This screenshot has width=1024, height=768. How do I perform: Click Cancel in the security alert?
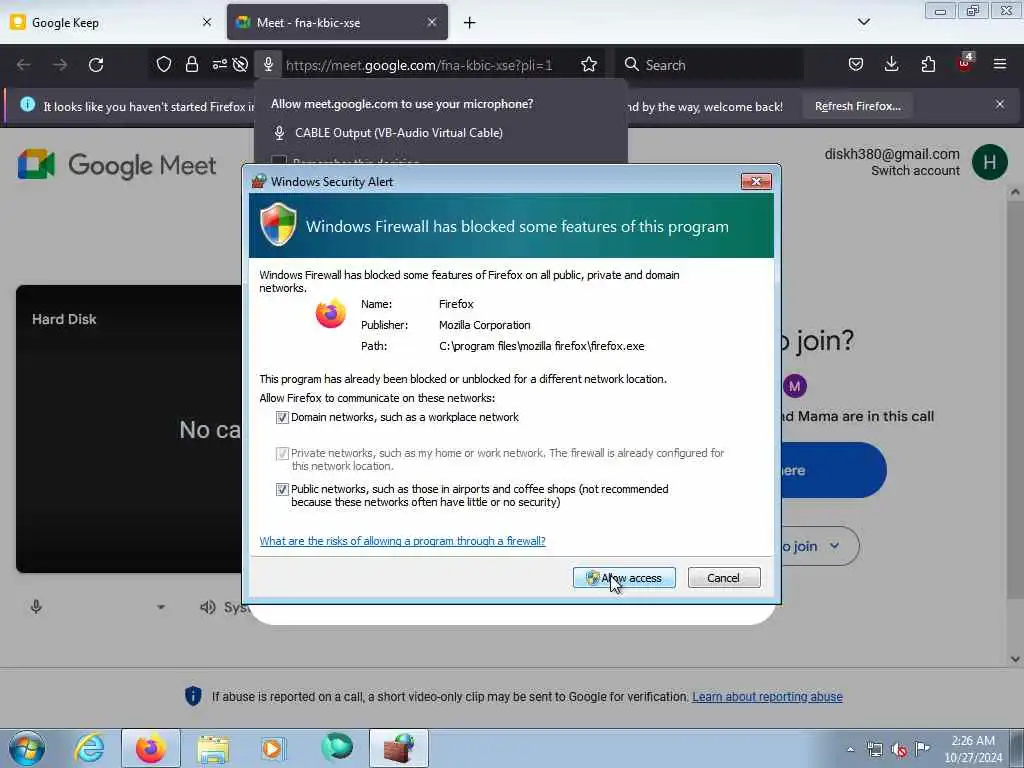point(724,578)
